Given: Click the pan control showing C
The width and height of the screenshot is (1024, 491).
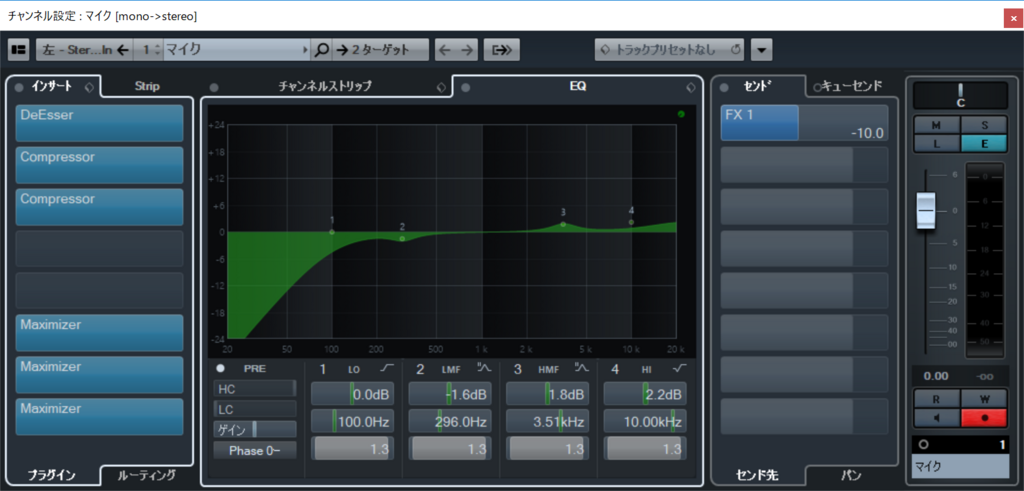Looking at the screenshot, I should [x=960, y=95].
